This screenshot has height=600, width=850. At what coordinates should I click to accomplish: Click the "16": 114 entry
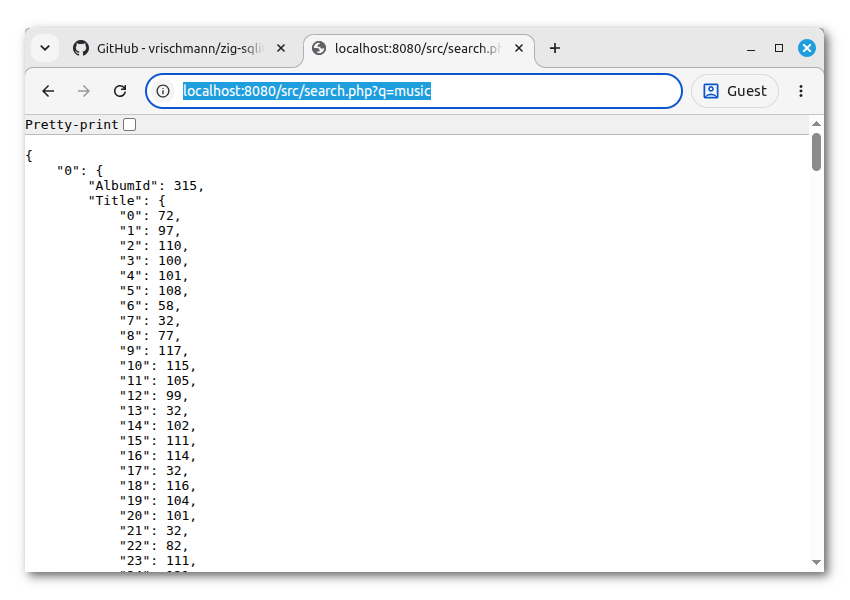(157, 456)
